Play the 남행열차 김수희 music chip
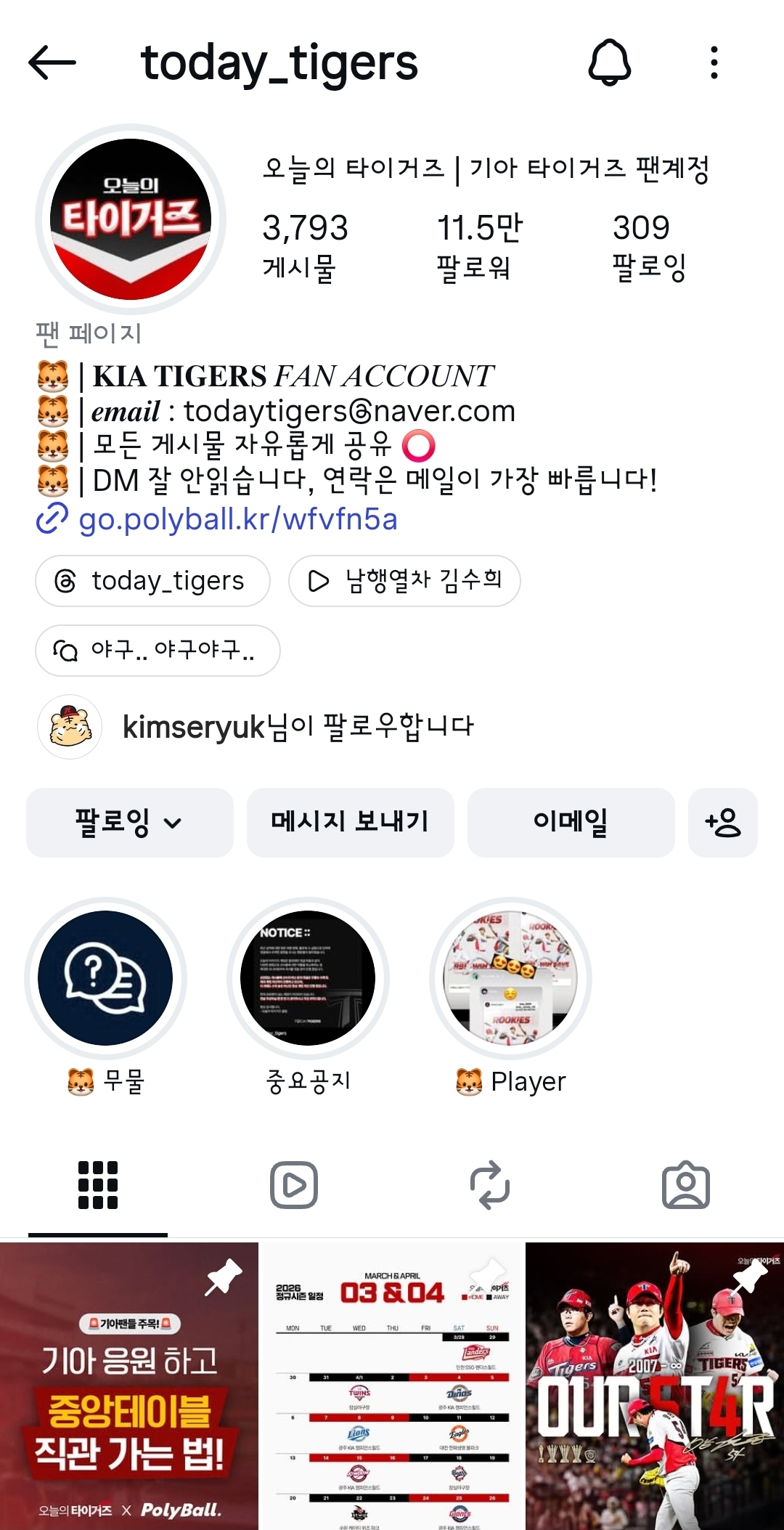This screenshot has height=1530, width=784. tap(404, 581)
